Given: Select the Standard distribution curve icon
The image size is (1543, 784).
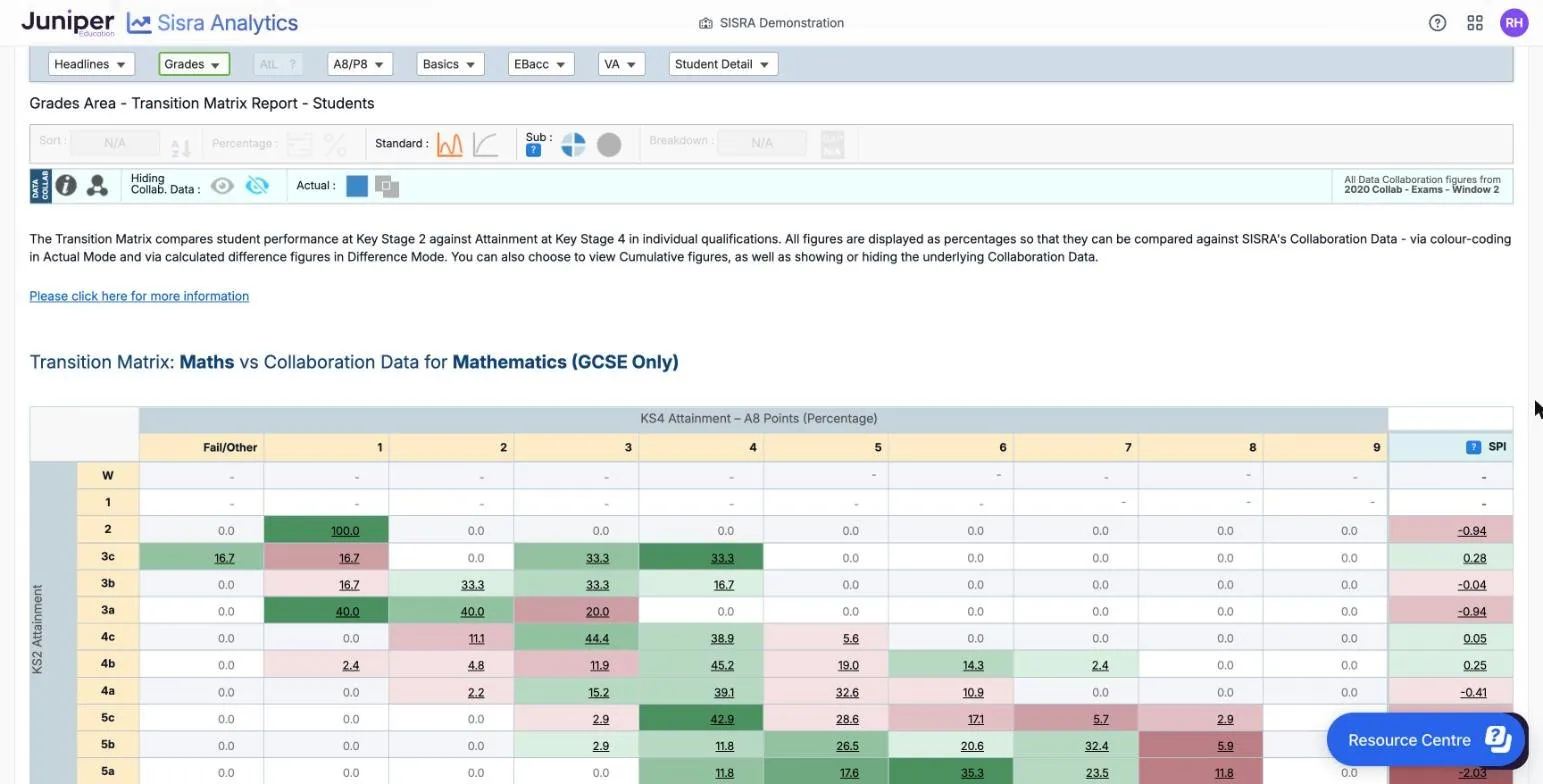Looking at the screenshot, I should point(449,145).
